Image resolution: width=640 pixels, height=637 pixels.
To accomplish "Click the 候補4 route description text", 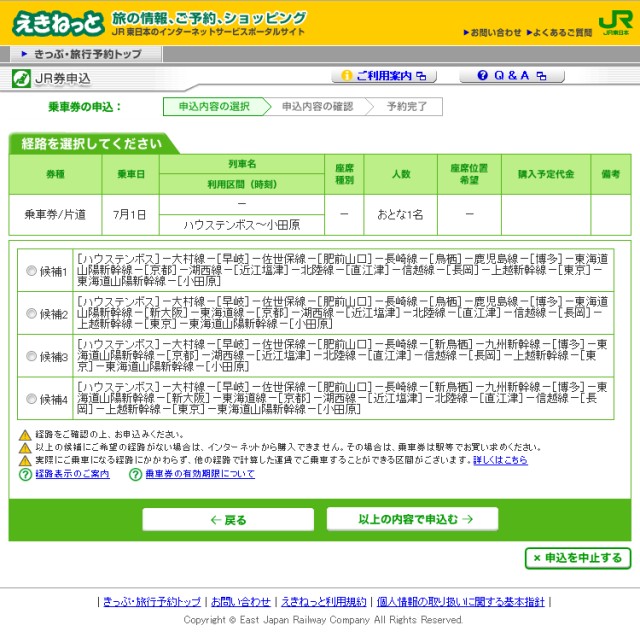I will (343, 398).
